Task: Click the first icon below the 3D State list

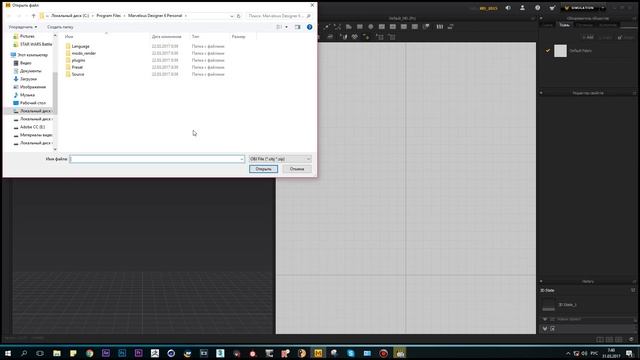Action: pyautogui.click(x=545, y=329)
